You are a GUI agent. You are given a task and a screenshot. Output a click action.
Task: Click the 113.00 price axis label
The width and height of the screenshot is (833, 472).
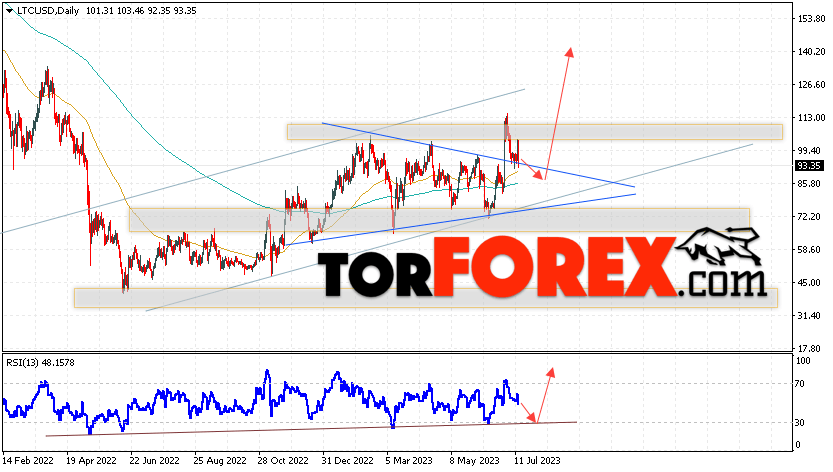click(812, 117)
